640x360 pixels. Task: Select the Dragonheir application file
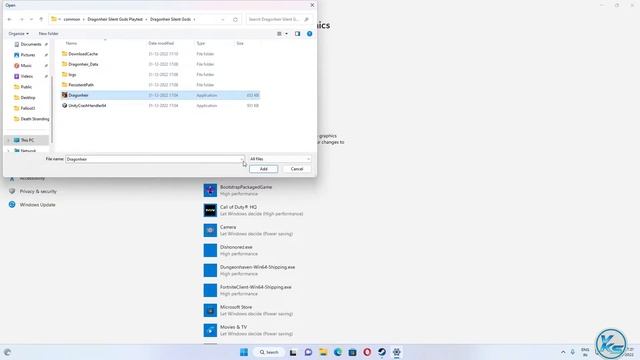tap(160, 95)
